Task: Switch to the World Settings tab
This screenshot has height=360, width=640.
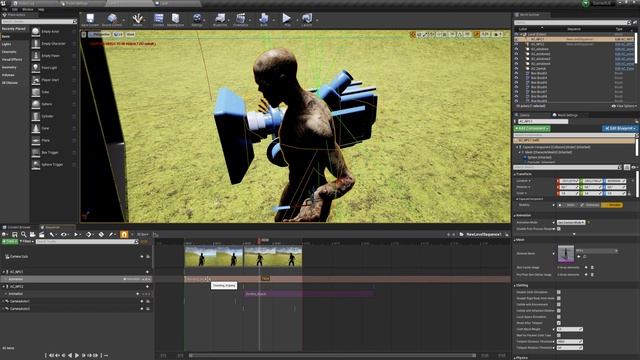Action: click(x=567, y=115)
